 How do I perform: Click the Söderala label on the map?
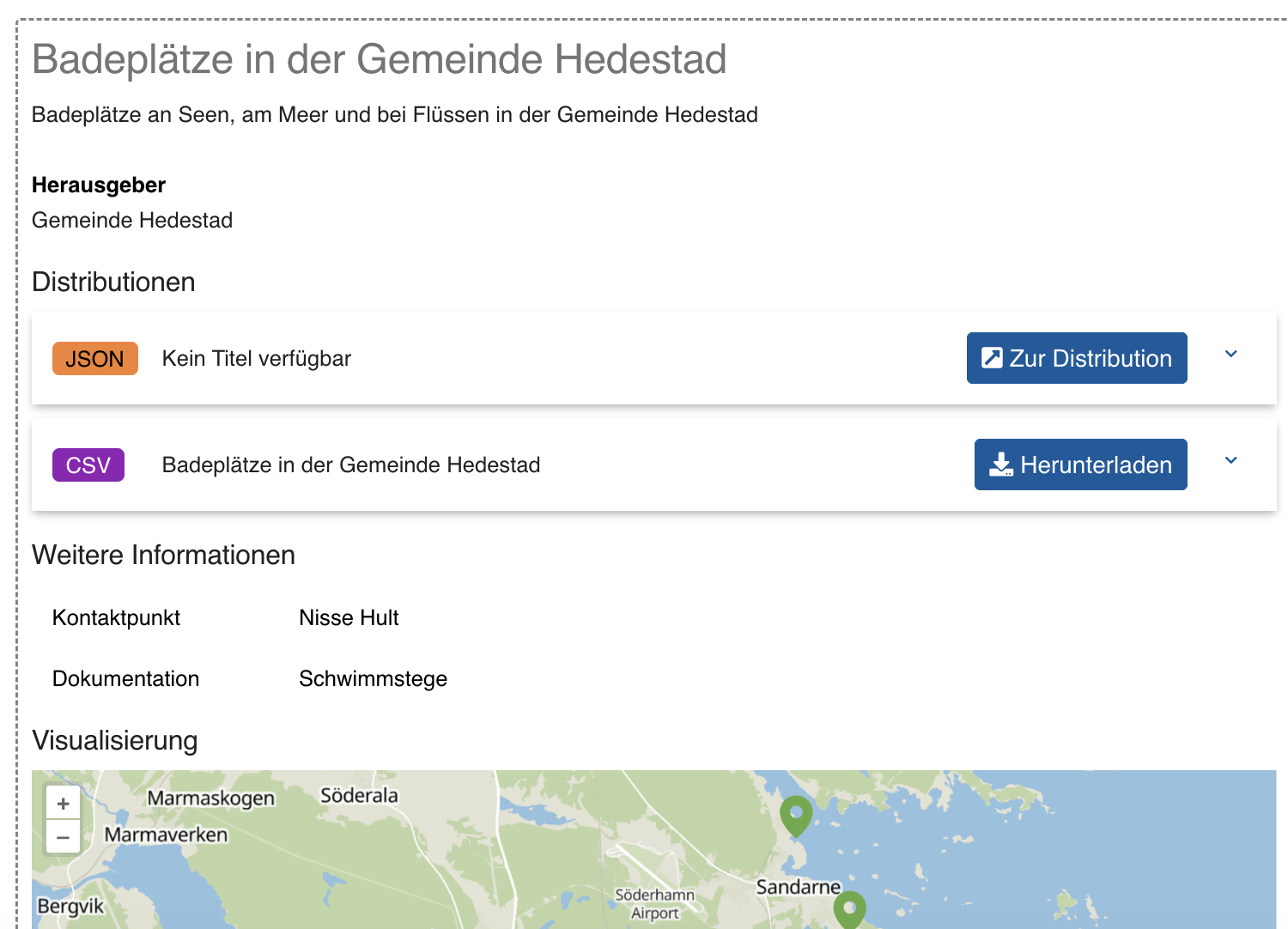pyautogui.click(x=359, y=796)
